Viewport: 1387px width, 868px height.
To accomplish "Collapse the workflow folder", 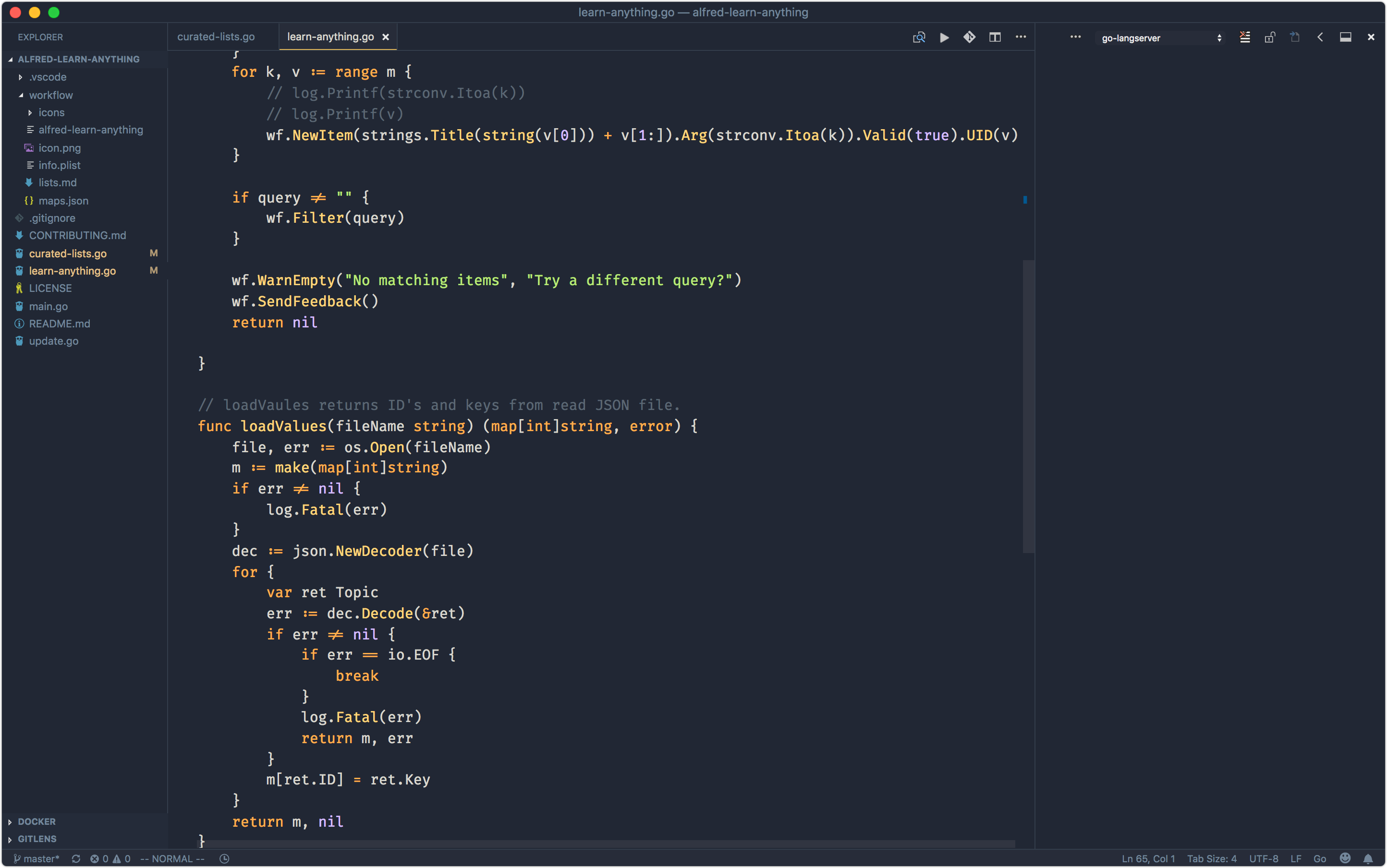I will tap(51, 95).
